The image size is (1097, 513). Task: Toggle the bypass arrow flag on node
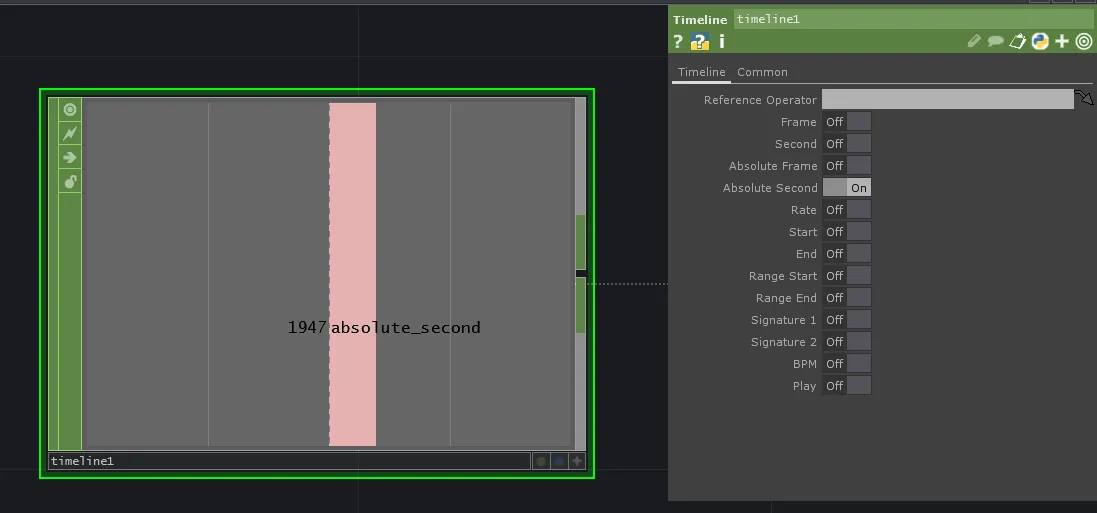pos(70,157)
